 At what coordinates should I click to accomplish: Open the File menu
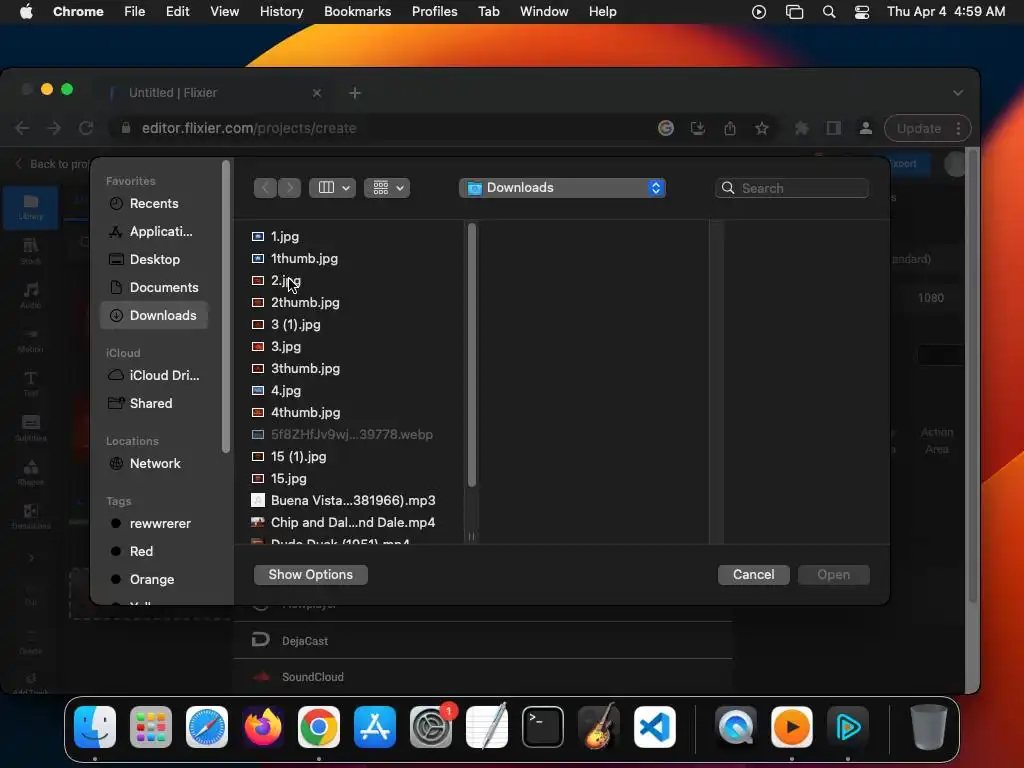coord(135,12)
